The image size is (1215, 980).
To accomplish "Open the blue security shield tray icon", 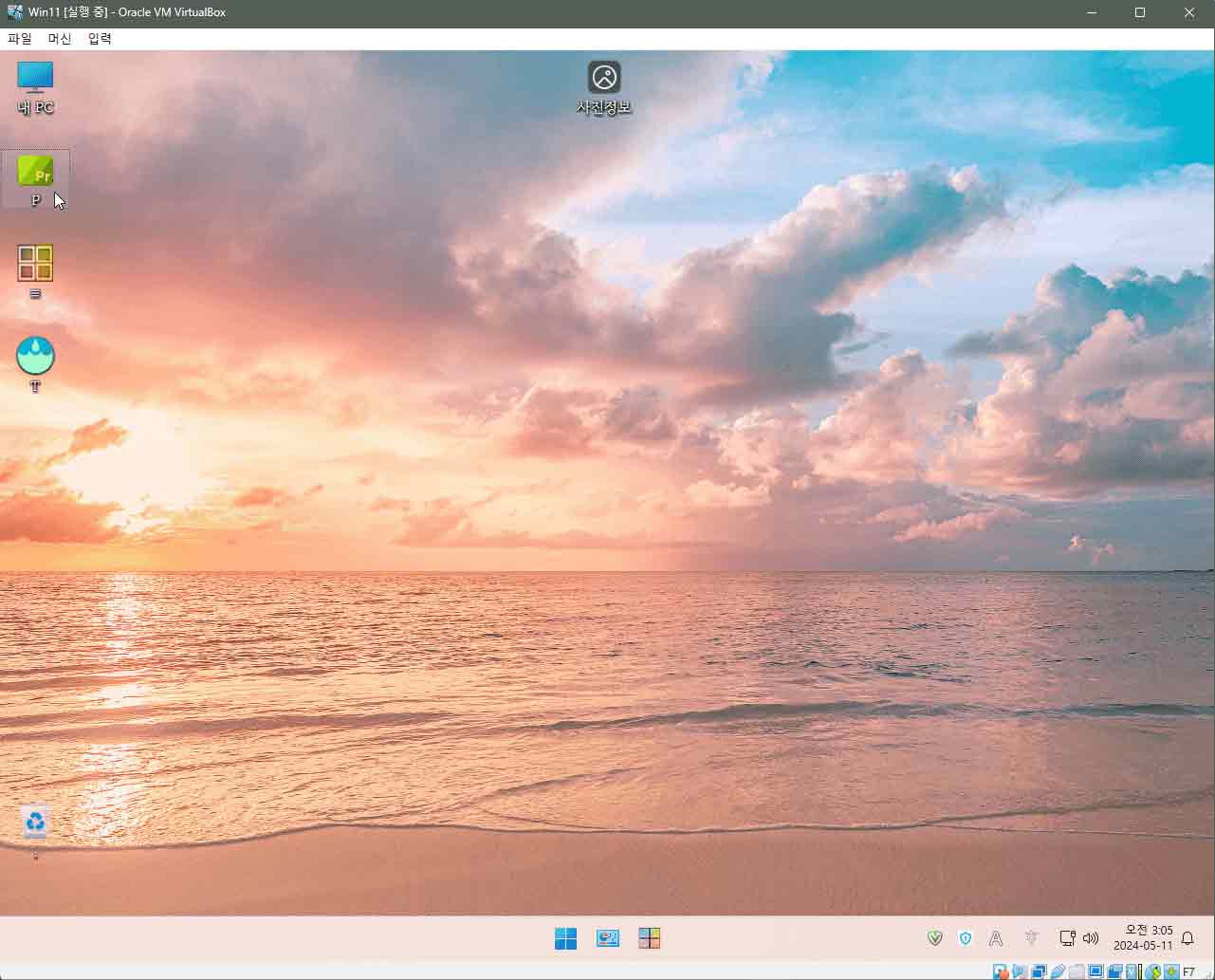I will (966, 938).
